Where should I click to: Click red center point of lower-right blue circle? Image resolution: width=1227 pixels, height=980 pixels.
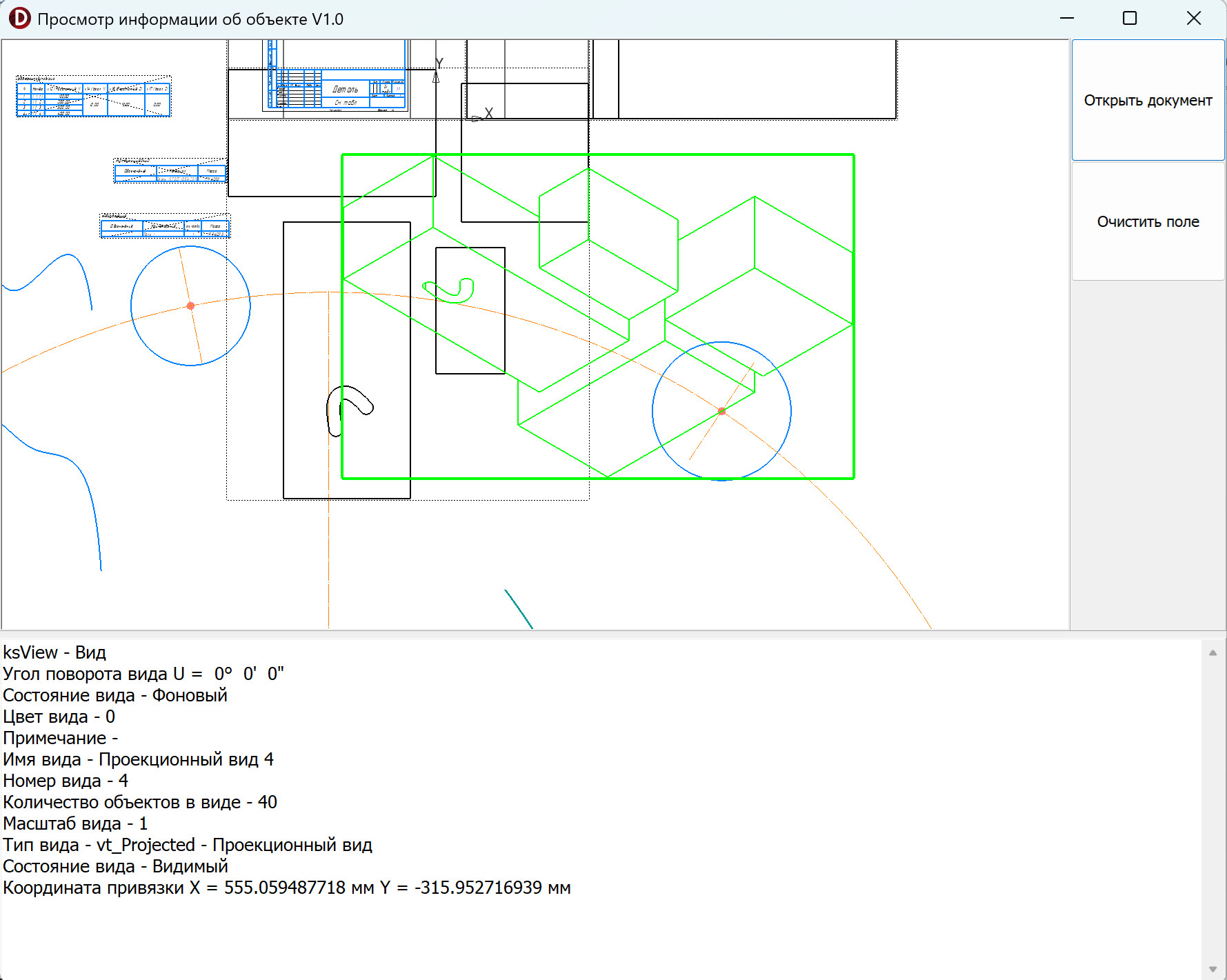click(721, 411)
